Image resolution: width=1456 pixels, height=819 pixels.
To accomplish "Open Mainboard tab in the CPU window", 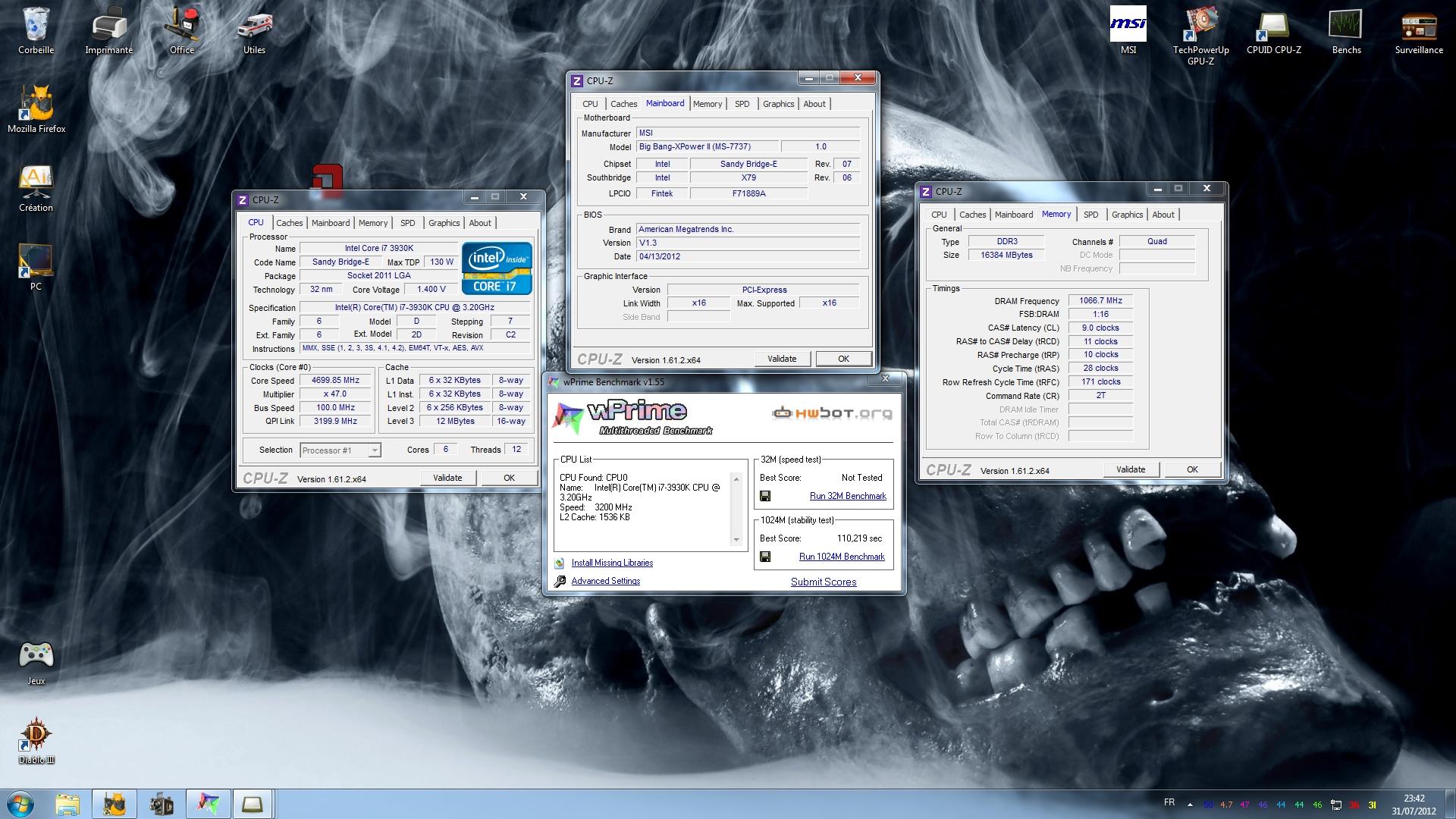I will pyautogui.click(x=331, y=223).
